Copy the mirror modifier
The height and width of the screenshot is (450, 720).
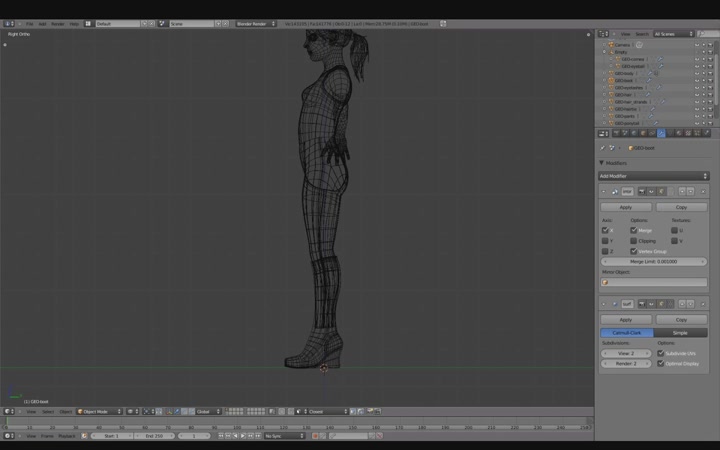click(681, 207)
